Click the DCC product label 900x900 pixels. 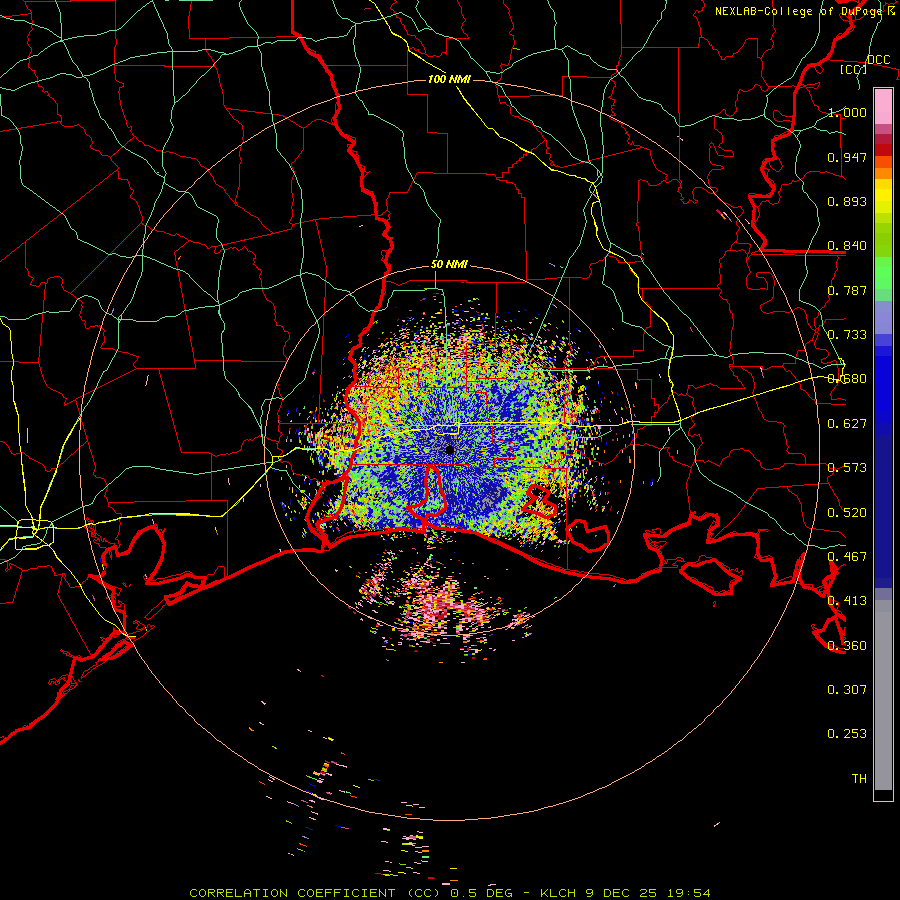(x=878, y=59)
